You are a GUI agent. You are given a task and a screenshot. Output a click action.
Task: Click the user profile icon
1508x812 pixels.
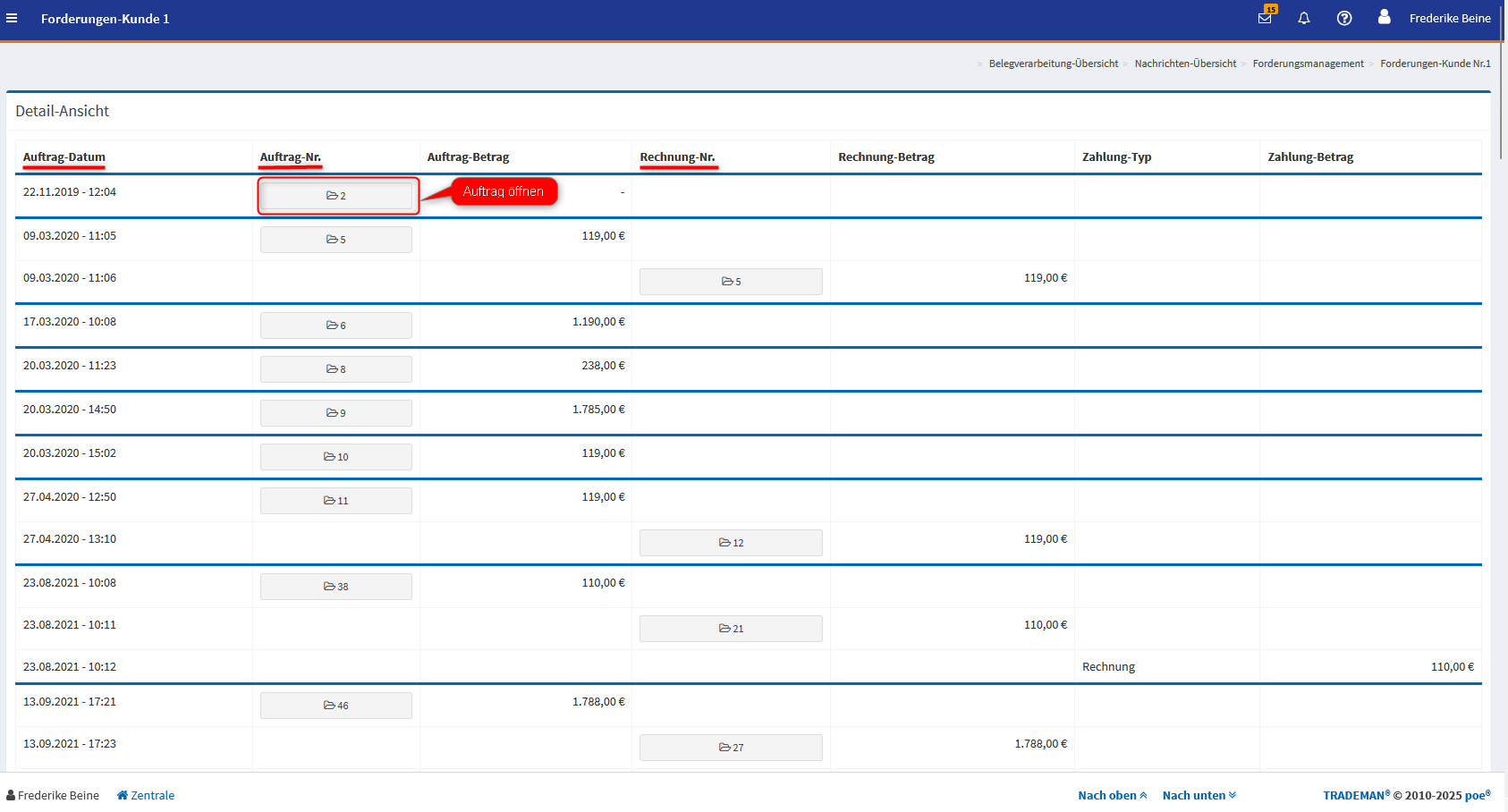coord(1384,17)
